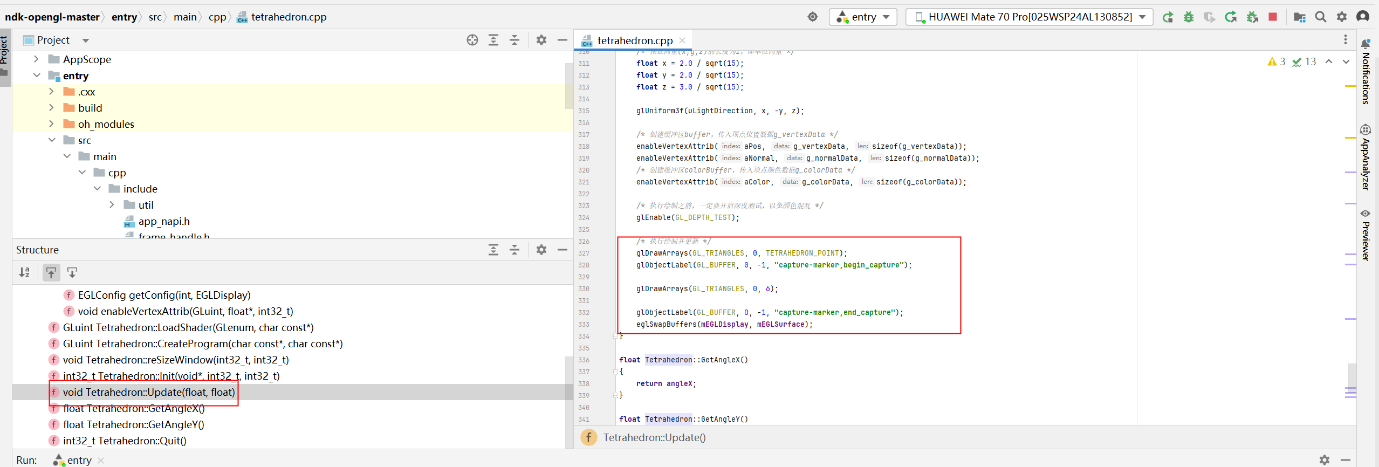Click the locate-file target icon in Project panel

(472, 39)
